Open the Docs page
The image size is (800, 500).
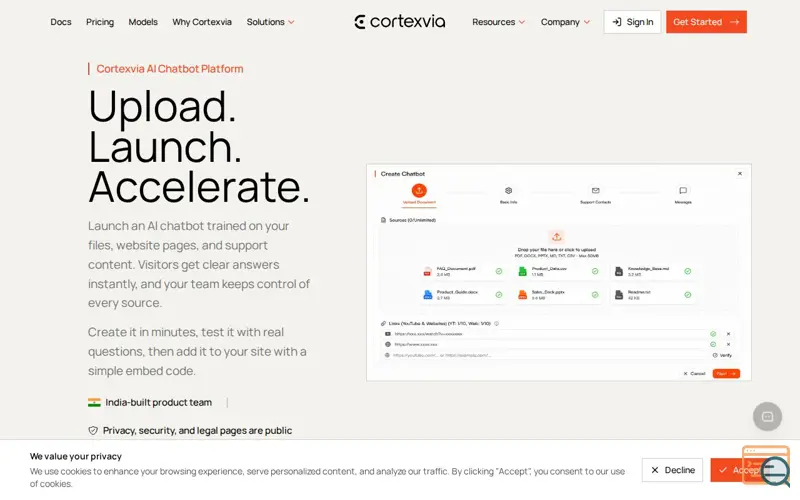point(61,22)
